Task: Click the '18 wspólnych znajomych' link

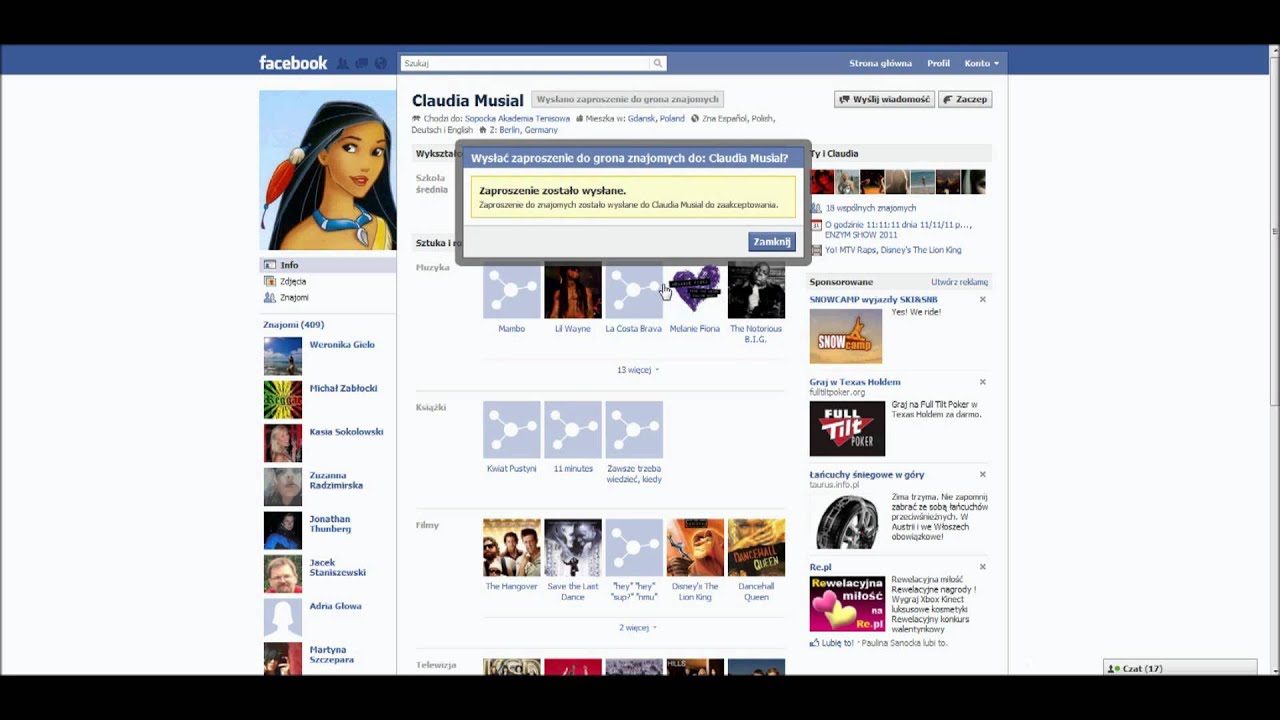Action: (x=870, y=208)
